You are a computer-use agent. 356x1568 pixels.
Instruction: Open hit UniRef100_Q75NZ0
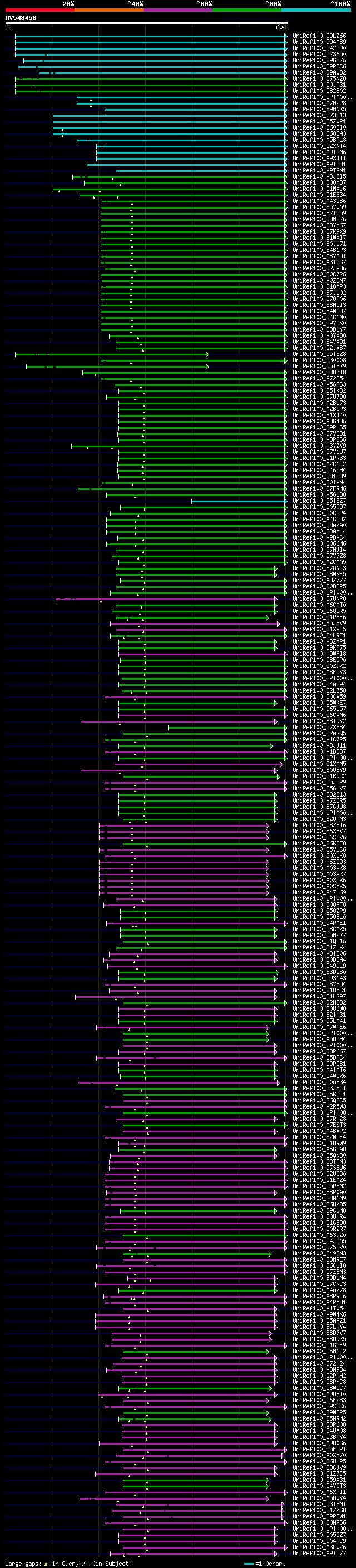click(x=319, y=78)
